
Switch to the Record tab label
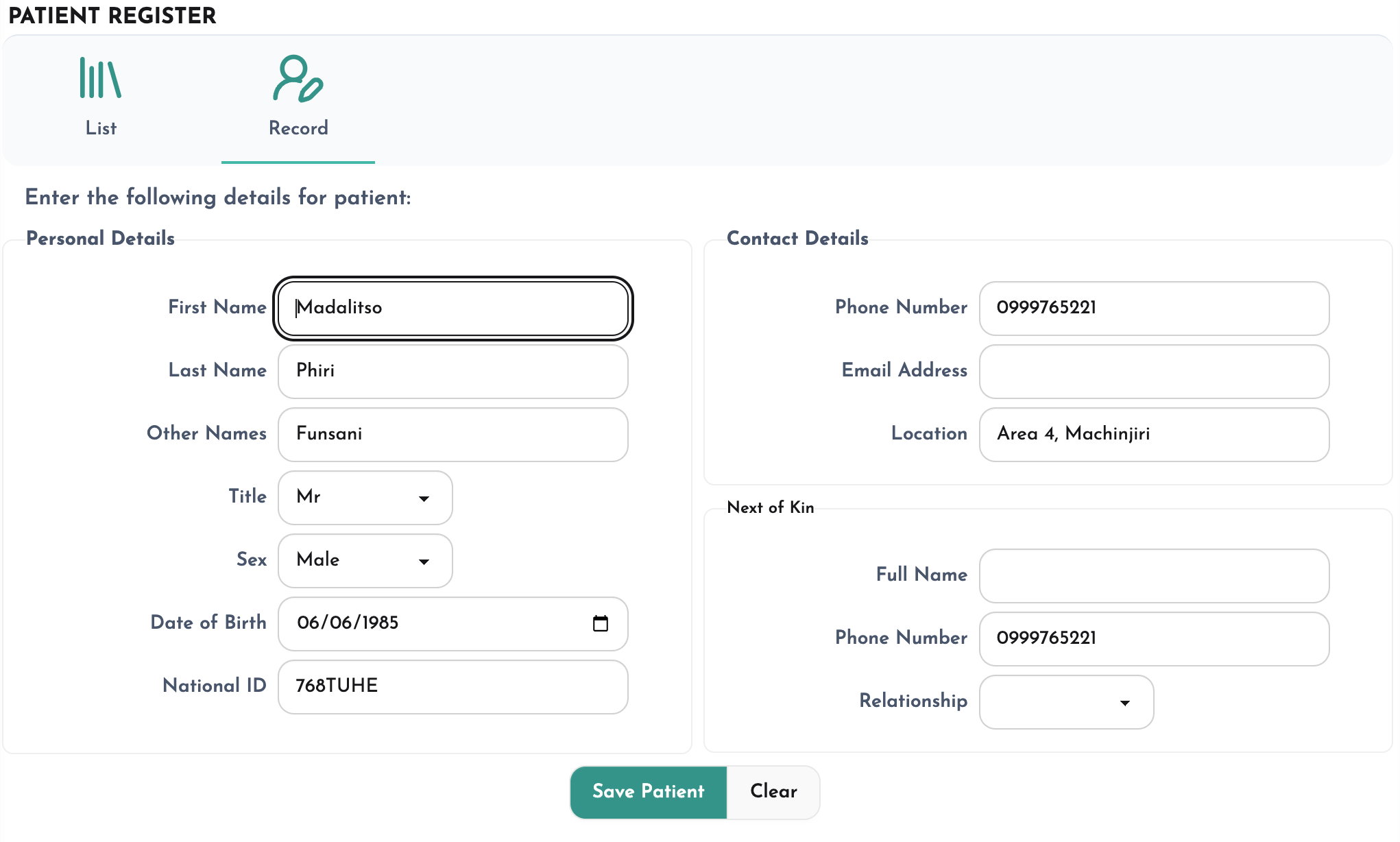(x=298, y=128)
